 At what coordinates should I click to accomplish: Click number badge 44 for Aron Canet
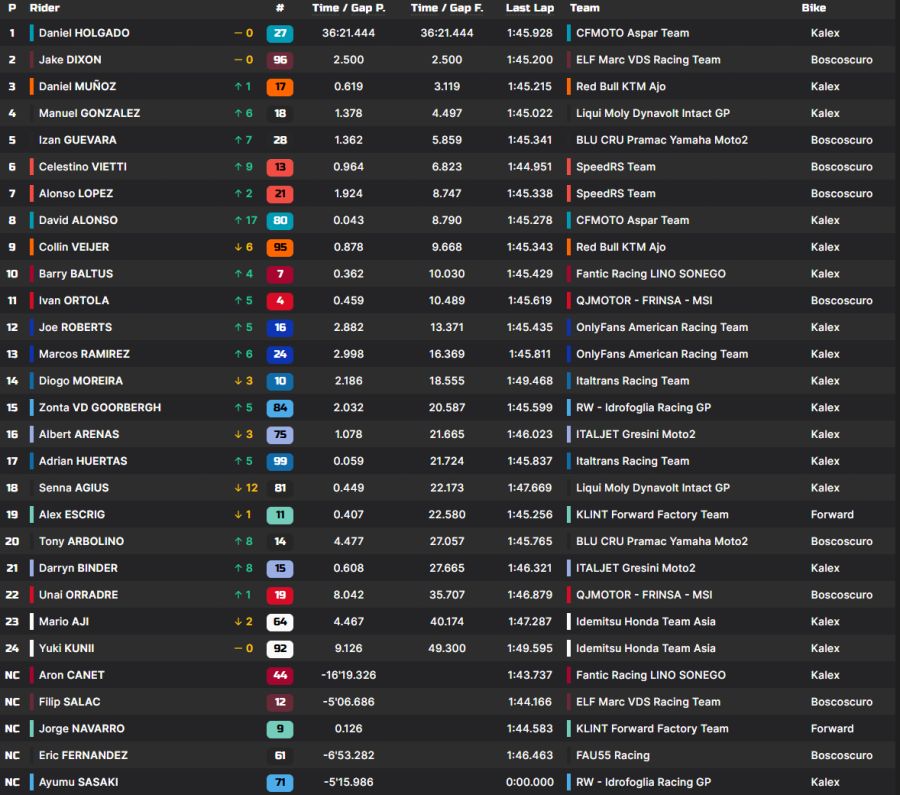(x=280, y=675)
